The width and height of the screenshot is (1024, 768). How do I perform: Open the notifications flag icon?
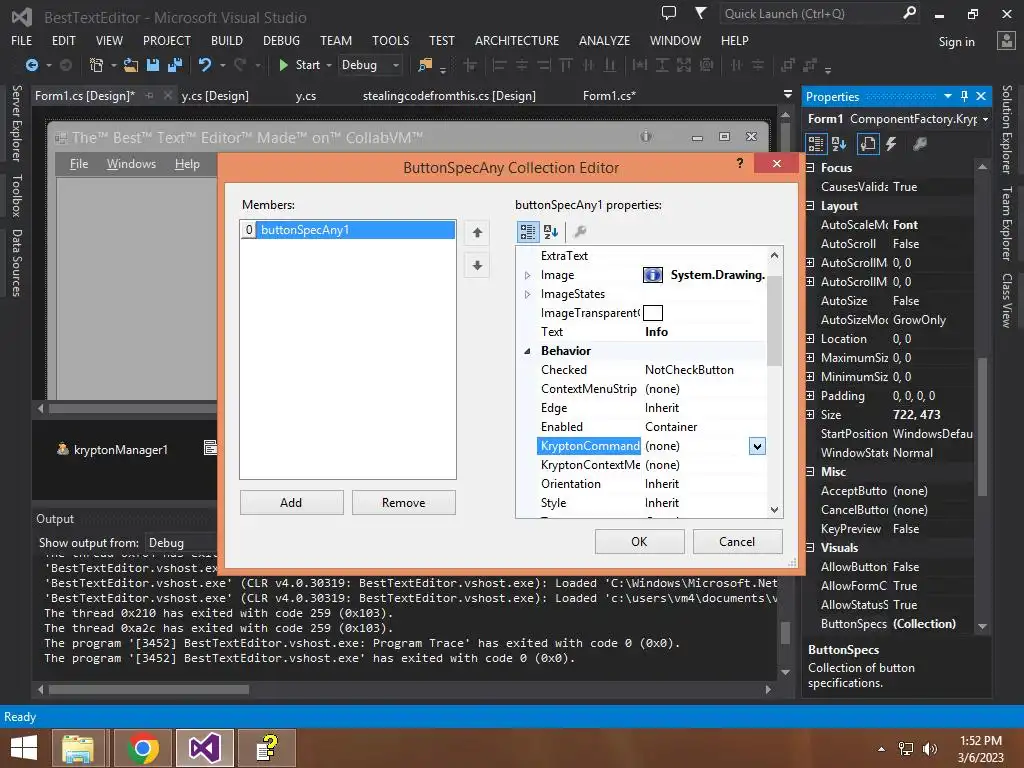pyautogui.click(x=700, y=13)
